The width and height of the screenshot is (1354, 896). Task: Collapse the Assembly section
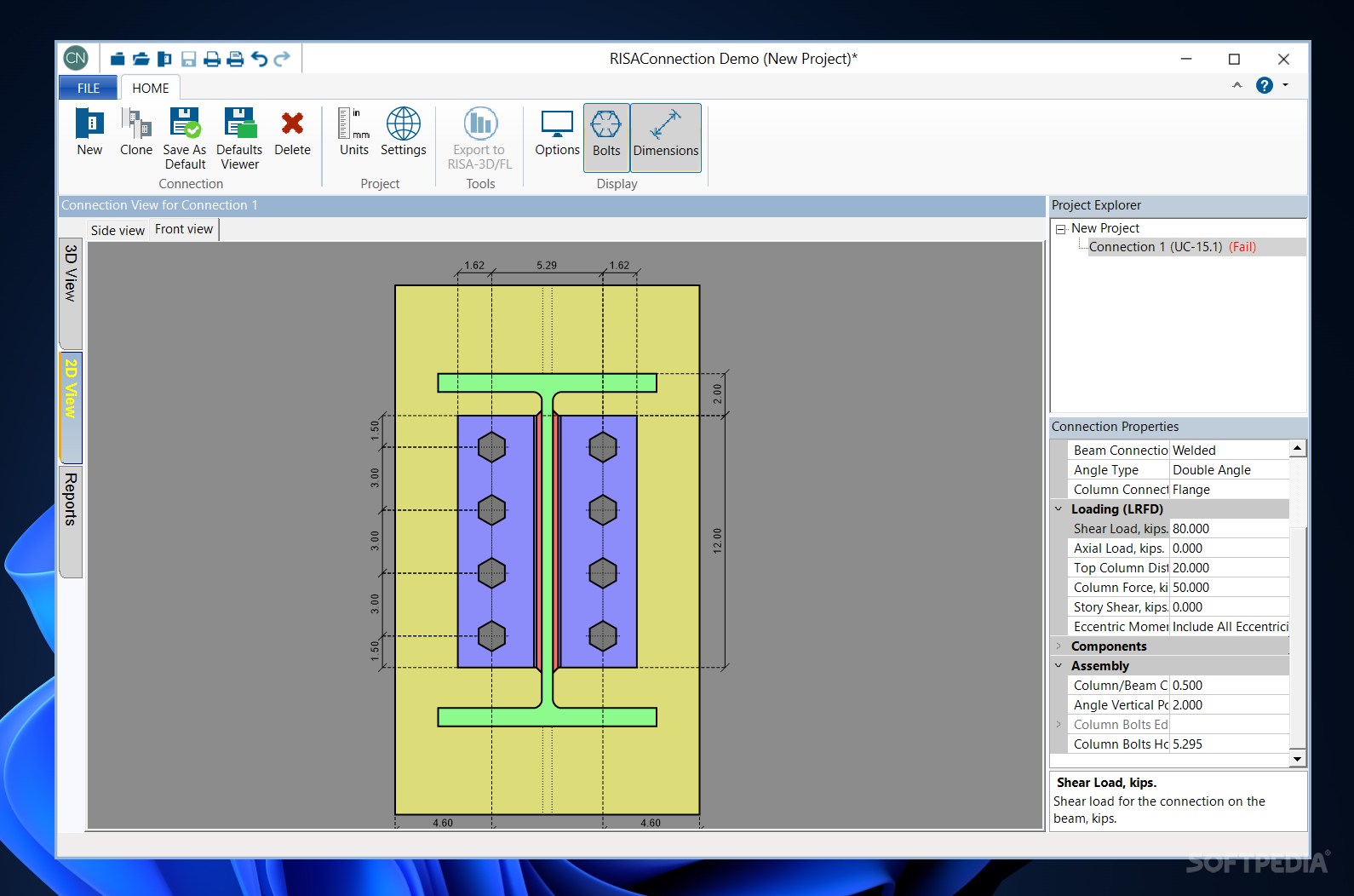tap(1059, 665)
